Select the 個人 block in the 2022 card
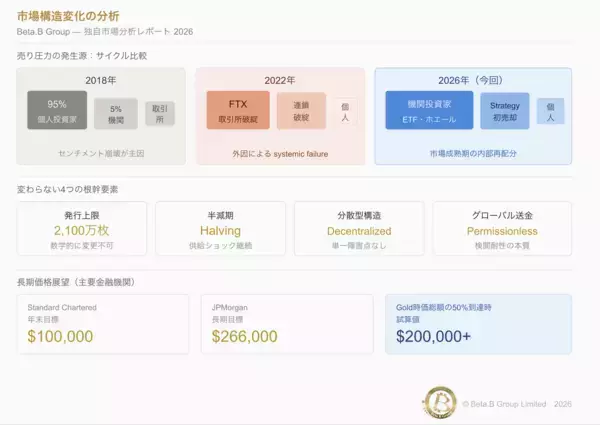The height and width of the screenshot is (425, 600). point(345,112)
